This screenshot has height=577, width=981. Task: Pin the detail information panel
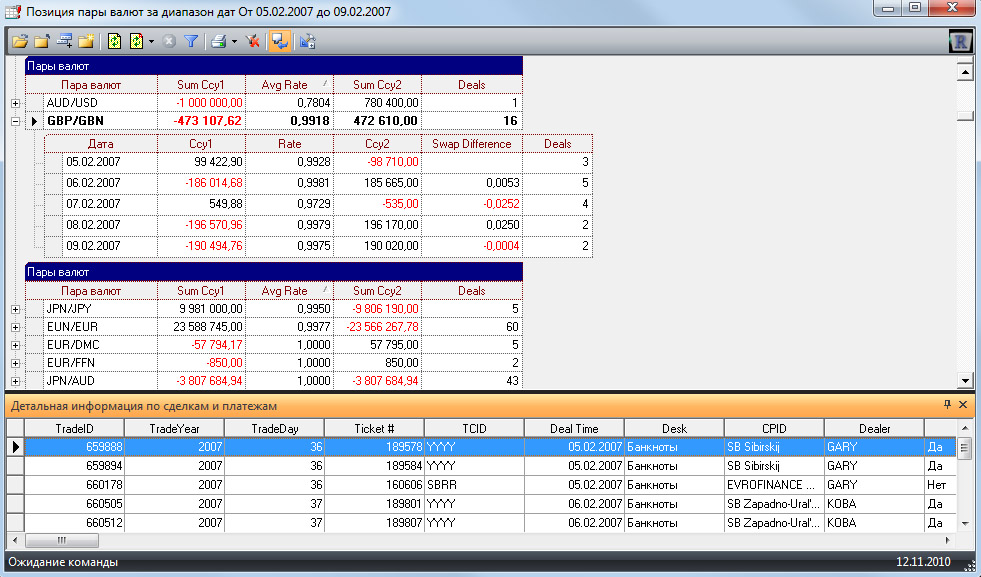click(947, 405)
